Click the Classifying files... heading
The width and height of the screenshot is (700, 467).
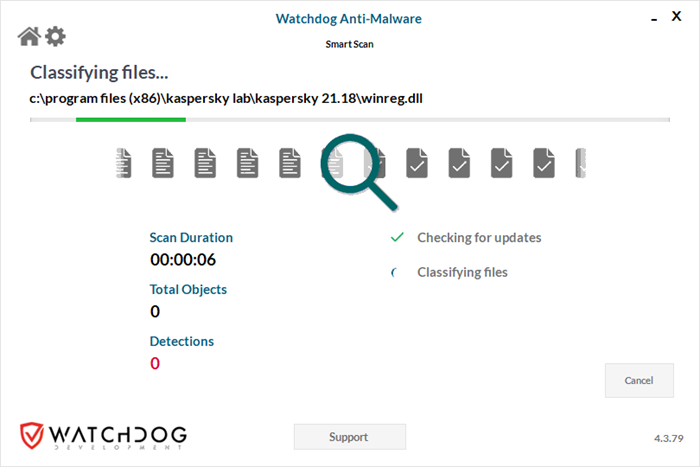[x=99, y=73]
